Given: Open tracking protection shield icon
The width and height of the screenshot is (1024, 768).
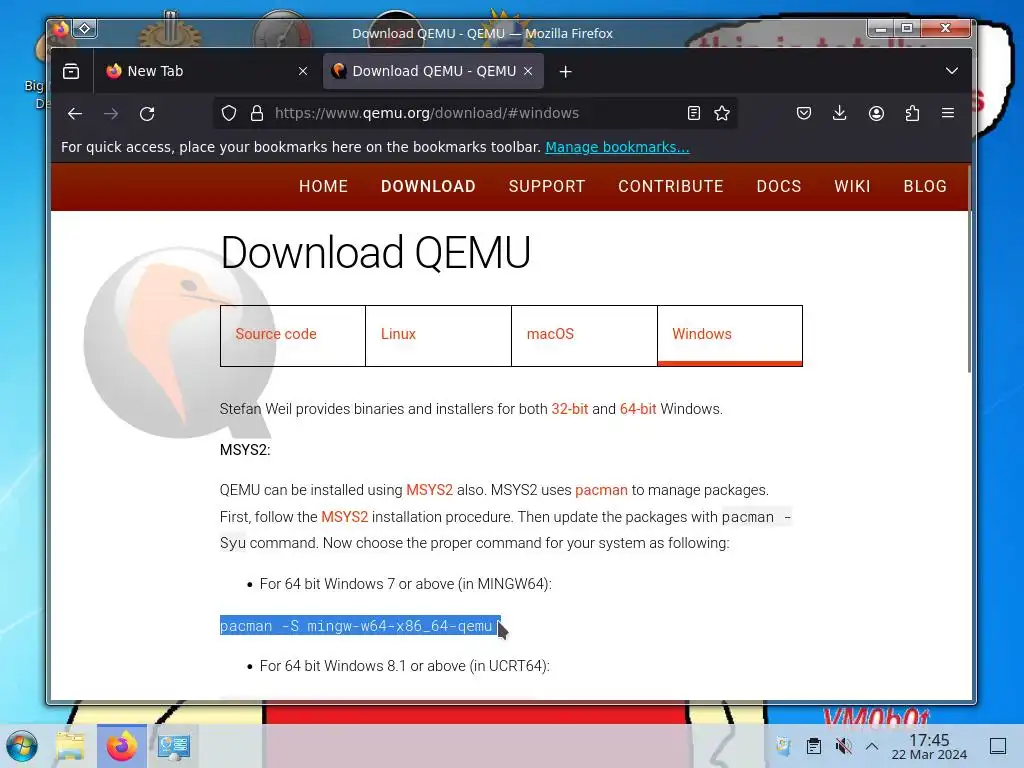Looking at the screenshot, I should click(x=229, y=113).
